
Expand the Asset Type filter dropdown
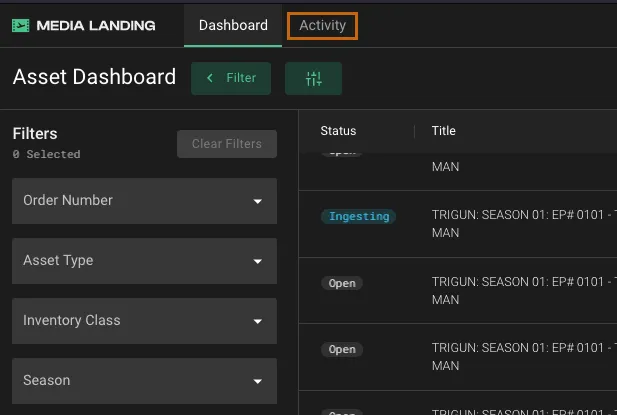(144, 261)
